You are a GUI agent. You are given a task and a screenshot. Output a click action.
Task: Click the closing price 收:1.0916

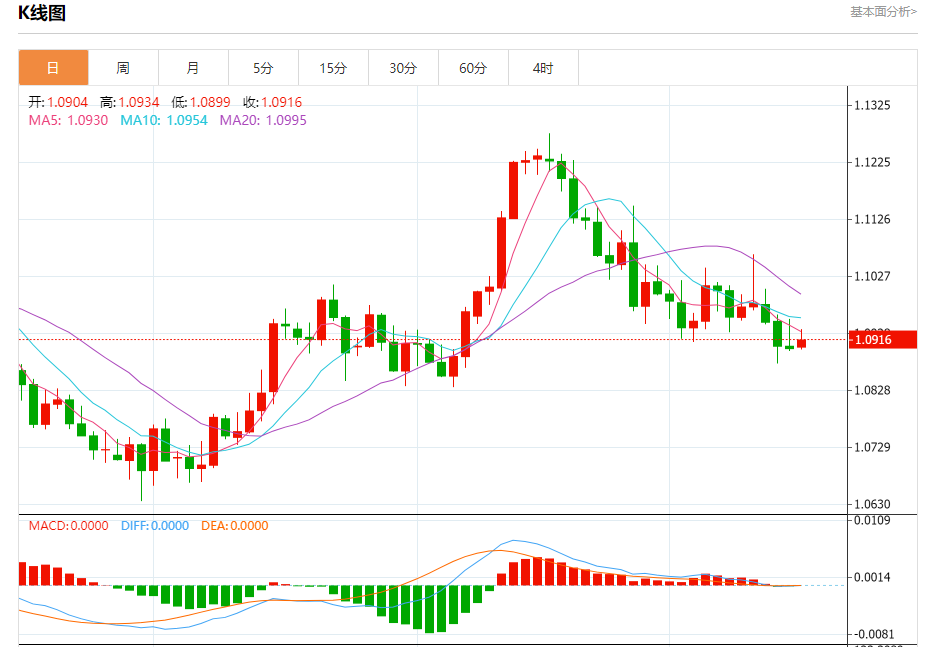(272, 102)
